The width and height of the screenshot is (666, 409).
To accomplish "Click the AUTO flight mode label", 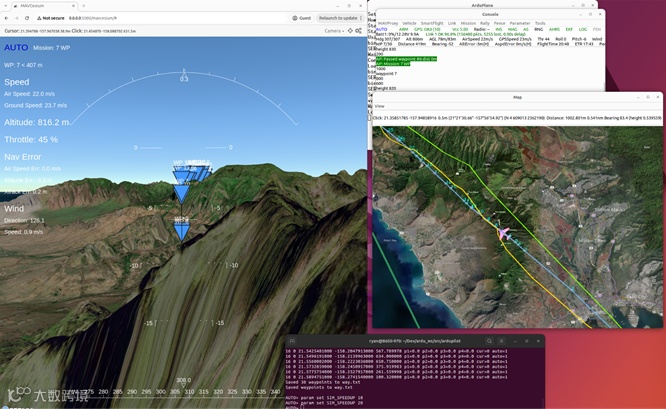I will click(16, 48).
